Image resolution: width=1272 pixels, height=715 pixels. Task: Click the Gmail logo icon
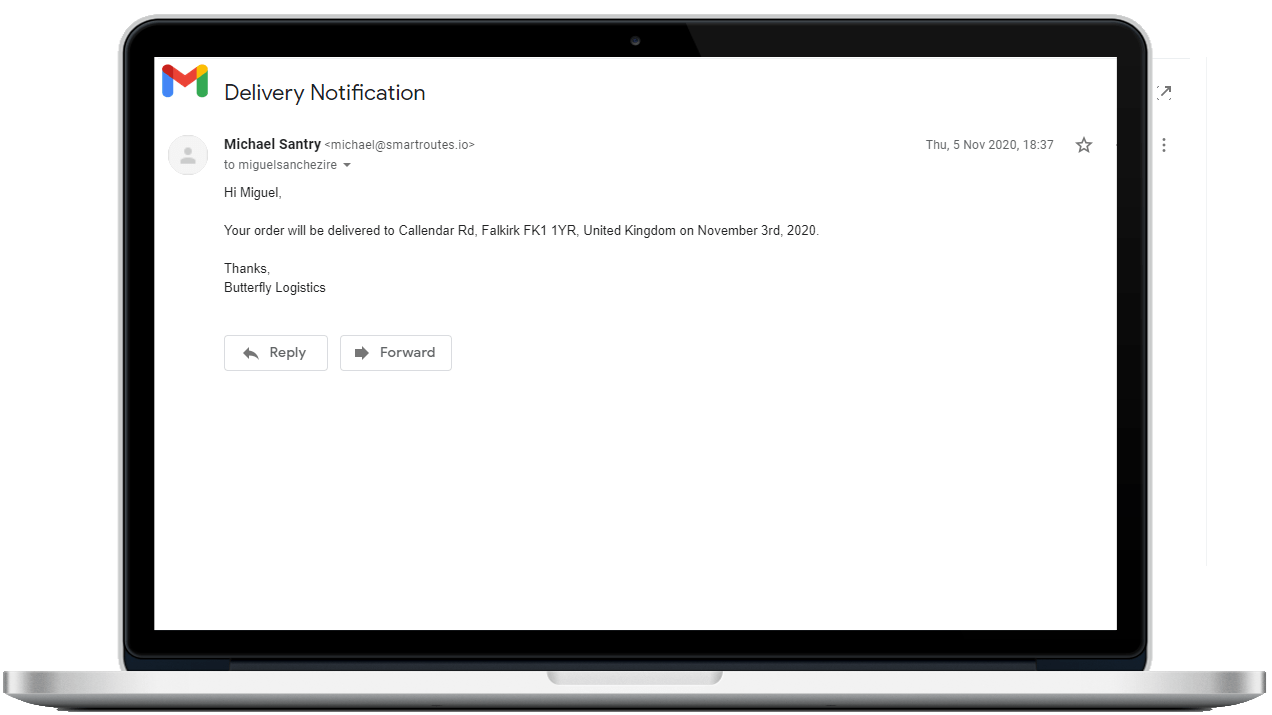coord(185,81)
